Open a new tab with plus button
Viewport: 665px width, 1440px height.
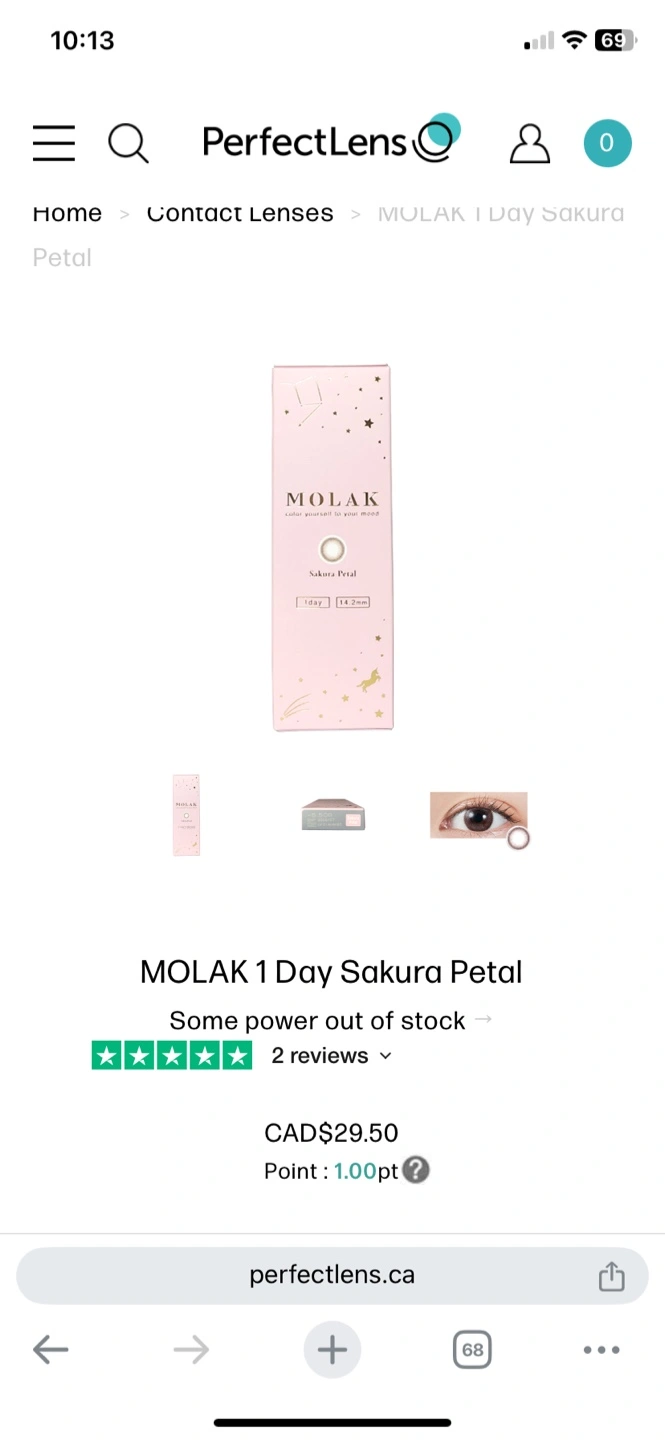click(332, 1350)
